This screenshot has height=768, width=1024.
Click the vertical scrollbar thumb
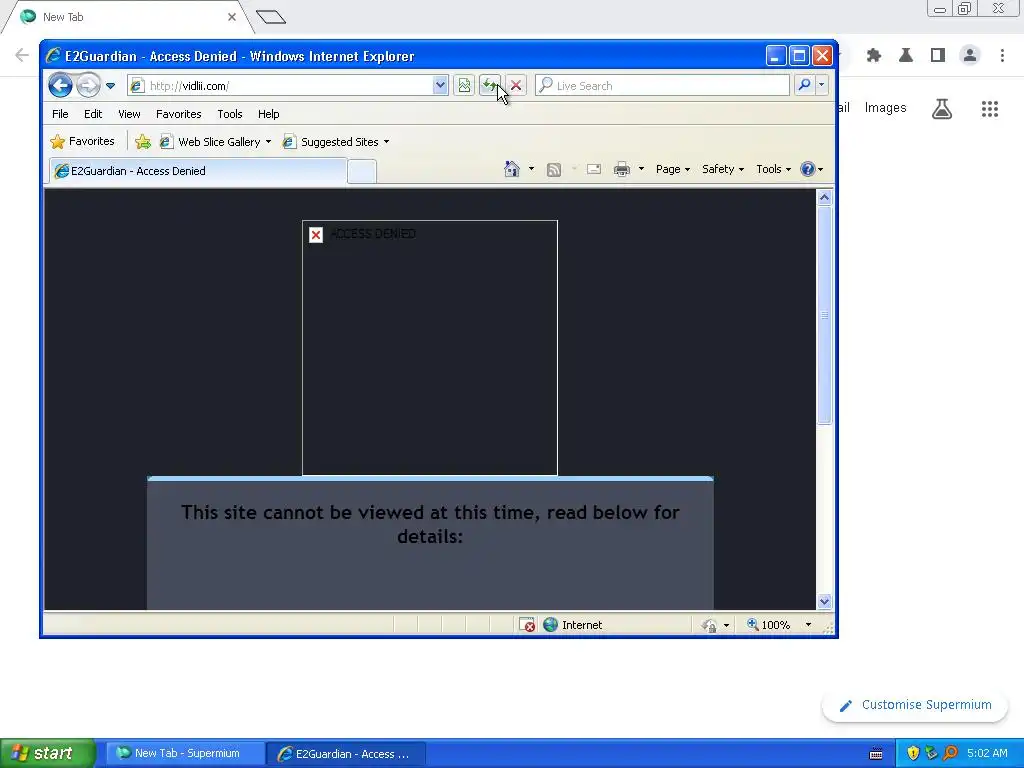(x=824, y=315)
